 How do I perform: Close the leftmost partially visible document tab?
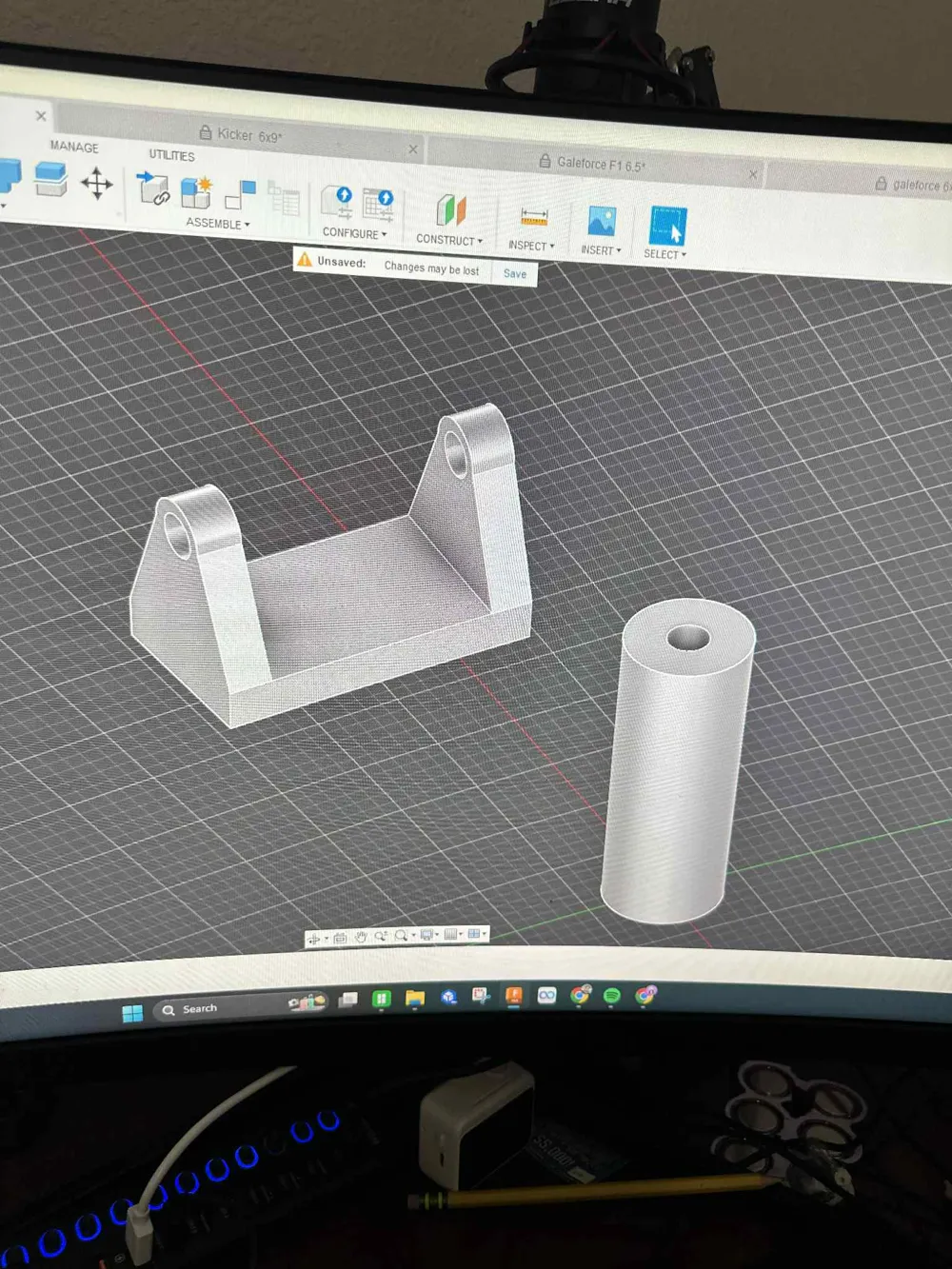pyautogui.click(x=40, y=116)
